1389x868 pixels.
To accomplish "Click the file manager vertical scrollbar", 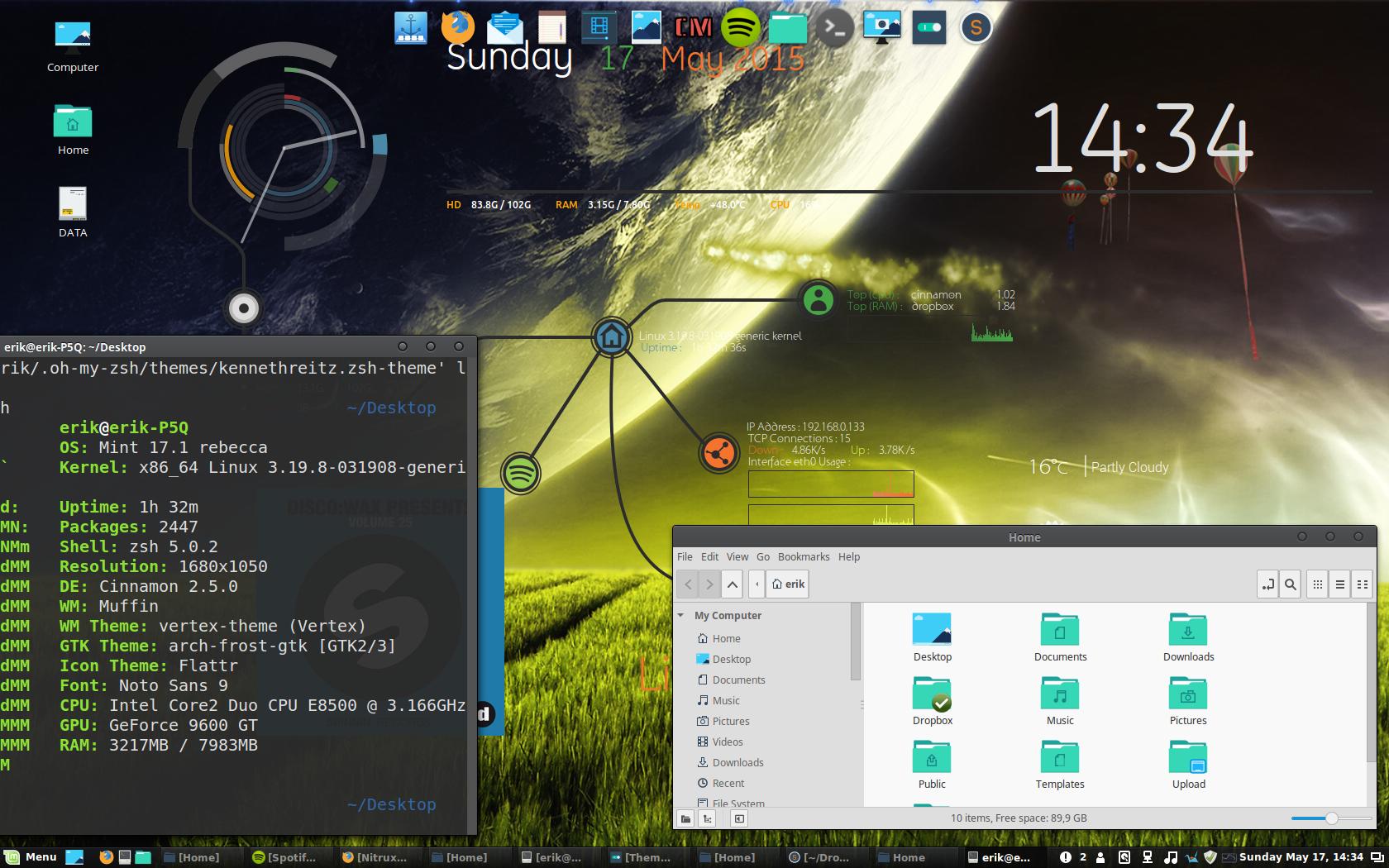I will click(1372, 682).
